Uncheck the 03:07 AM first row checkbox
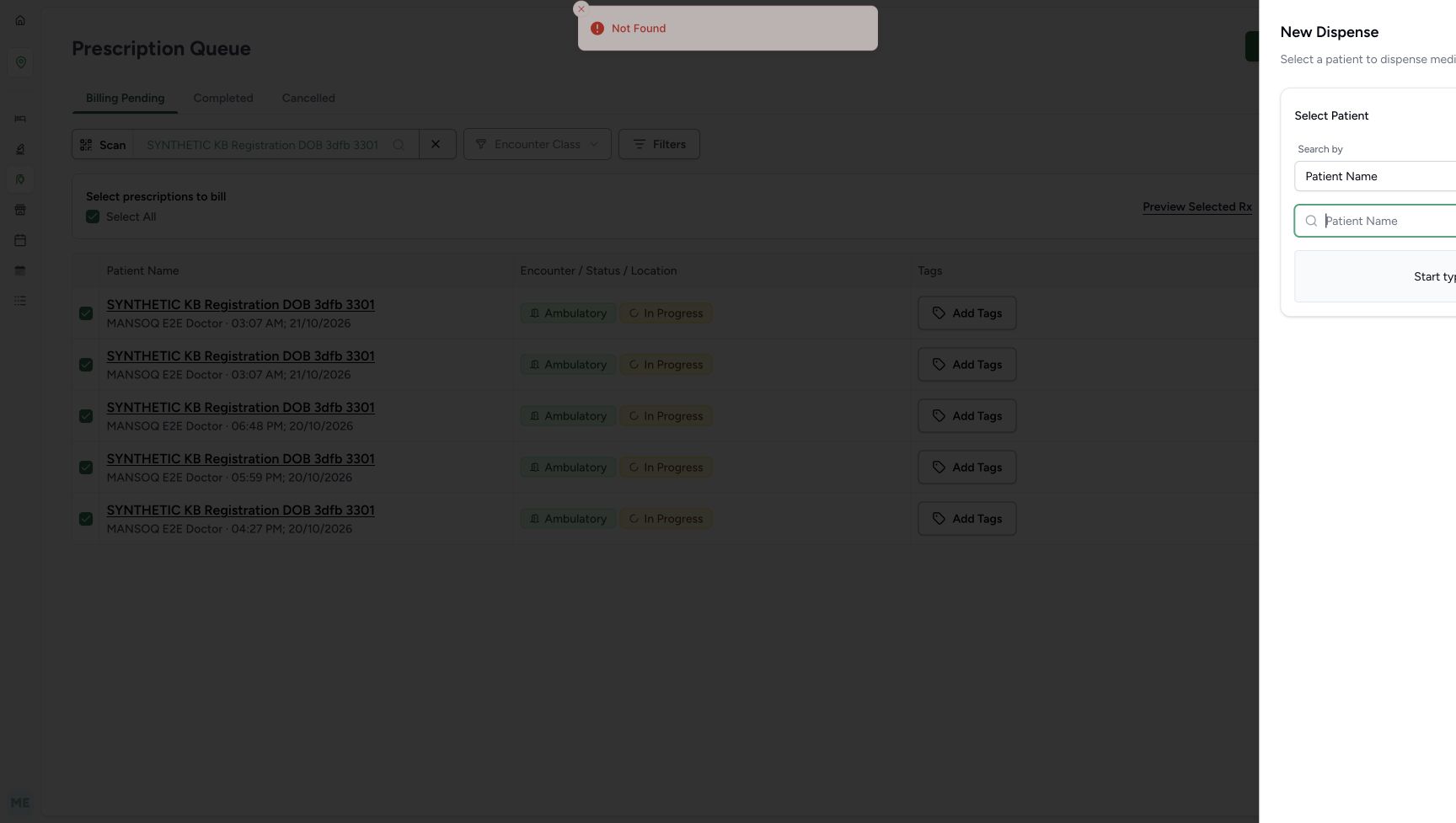 tap(86, 313)
